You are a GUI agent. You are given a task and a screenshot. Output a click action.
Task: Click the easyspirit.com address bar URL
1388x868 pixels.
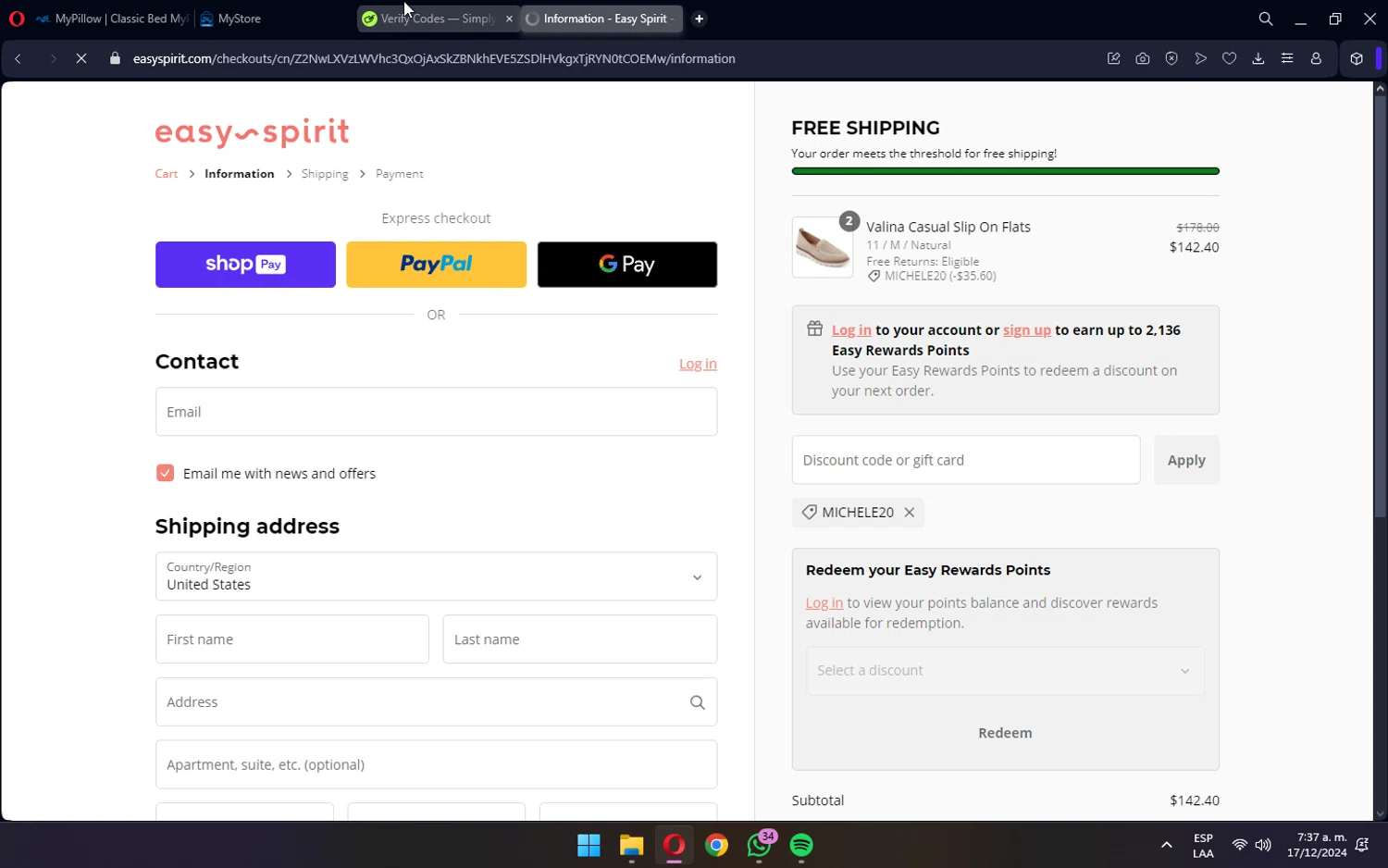[x=434, y=58]
